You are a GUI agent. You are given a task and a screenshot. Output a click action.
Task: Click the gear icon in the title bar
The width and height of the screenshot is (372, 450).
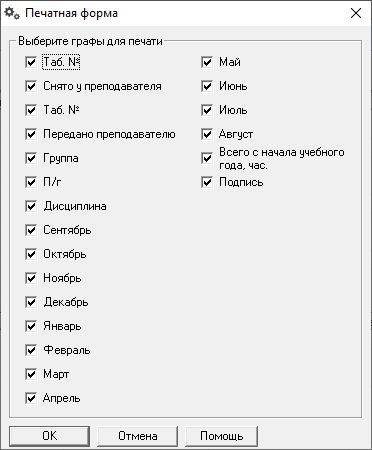pos(12,13)
